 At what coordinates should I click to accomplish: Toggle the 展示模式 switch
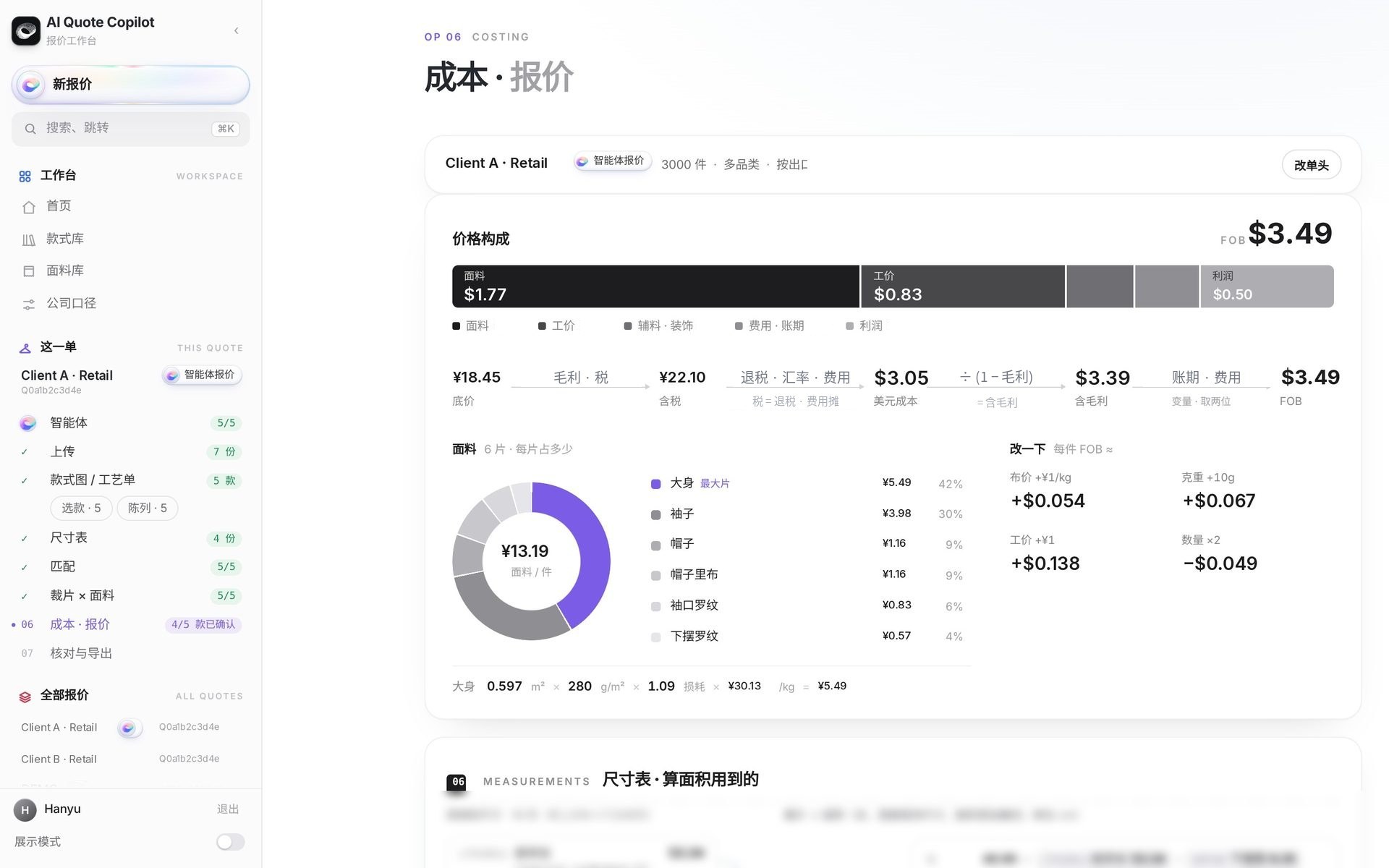(230, 842)
